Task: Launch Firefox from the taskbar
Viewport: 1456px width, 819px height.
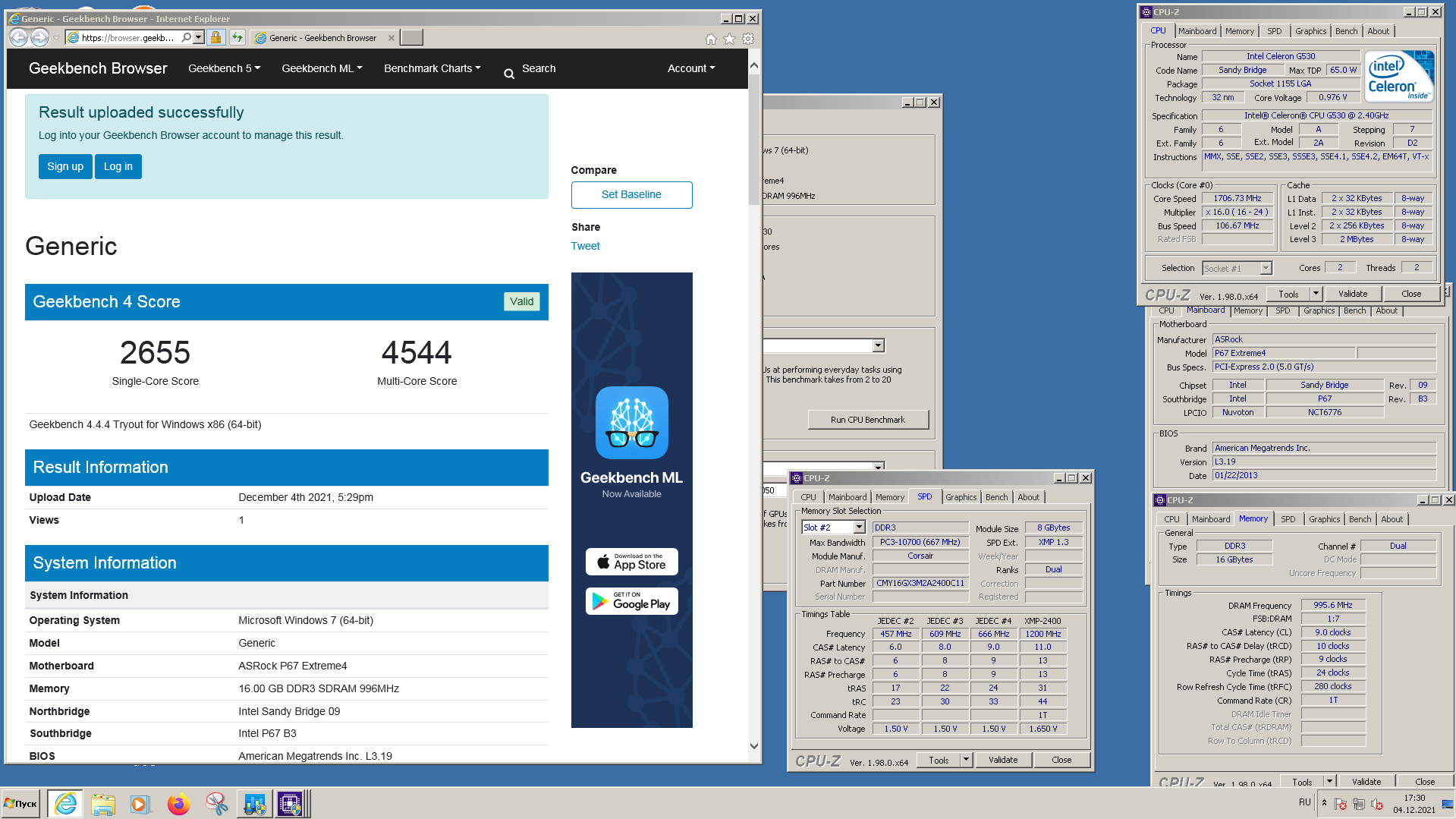Action: pos(178,804)
